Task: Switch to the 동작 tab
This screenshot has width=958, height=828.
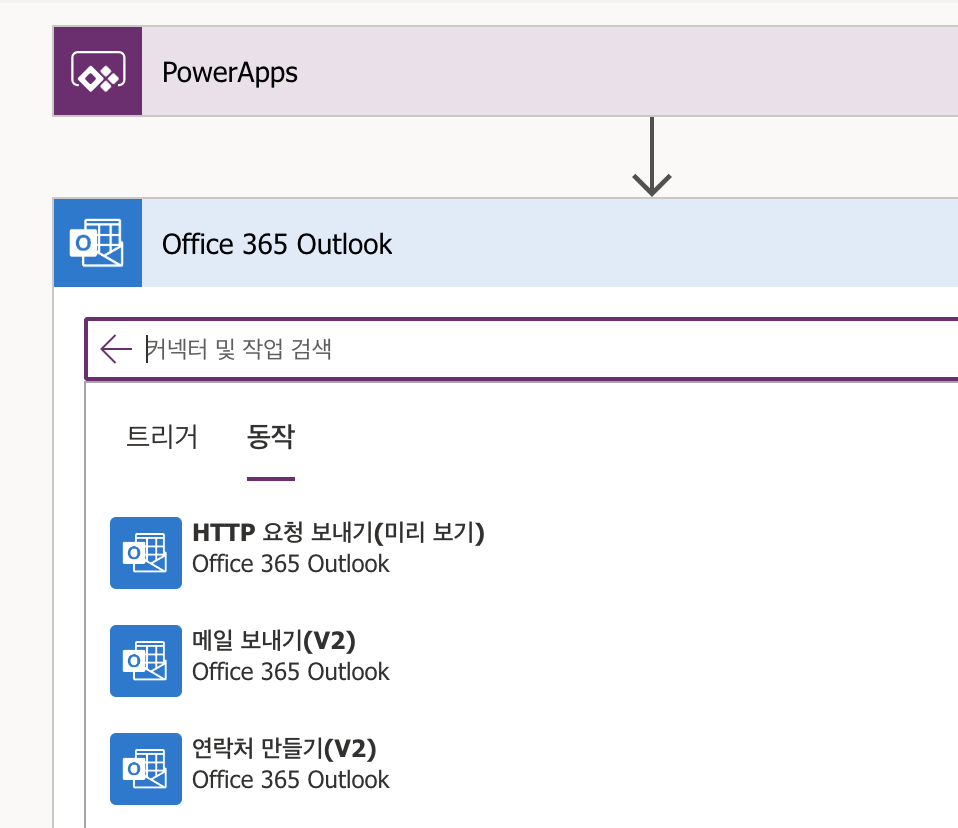Action: (271, 437)
